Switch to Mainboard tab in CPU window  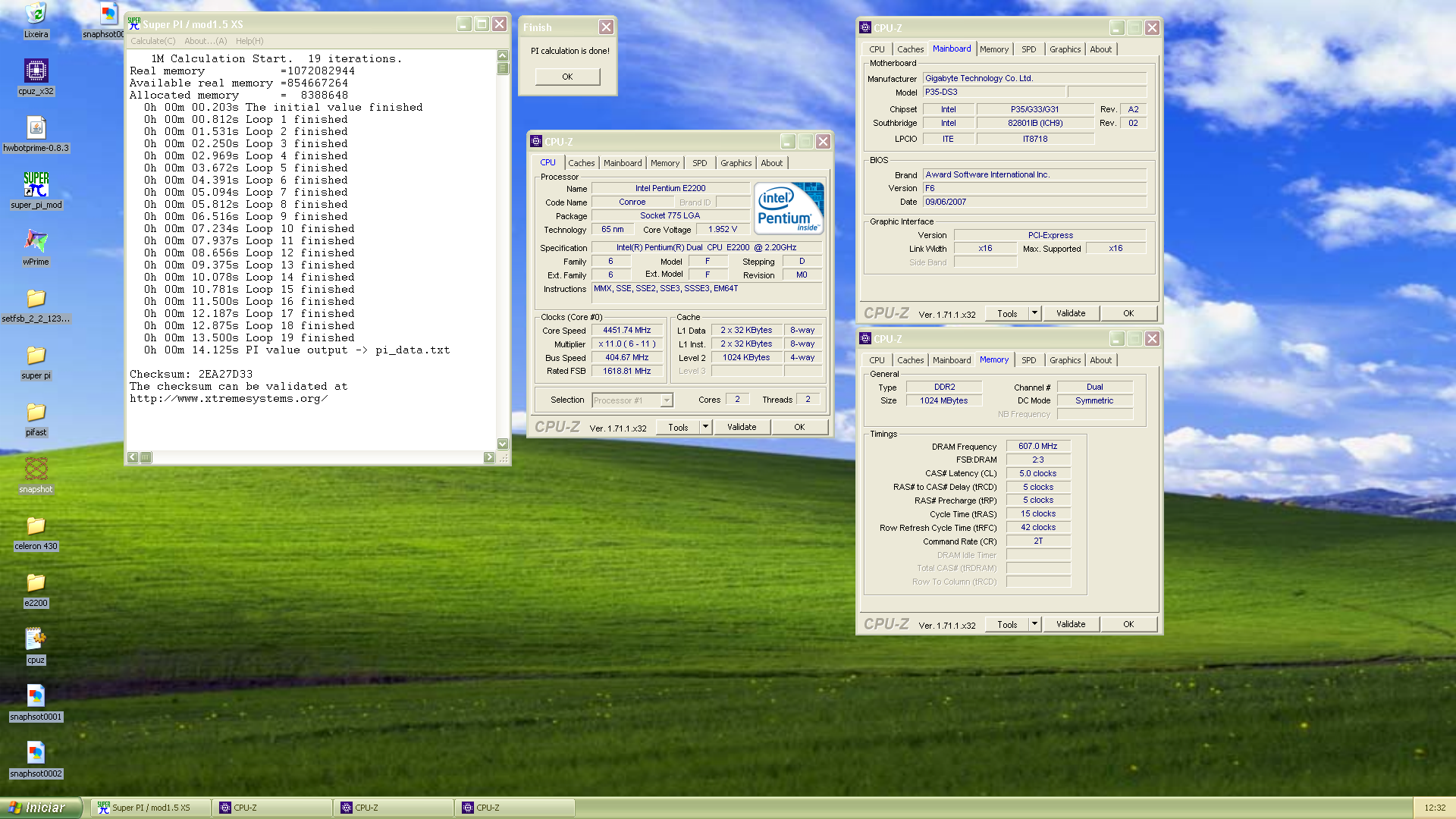click(x=623, y=163)
